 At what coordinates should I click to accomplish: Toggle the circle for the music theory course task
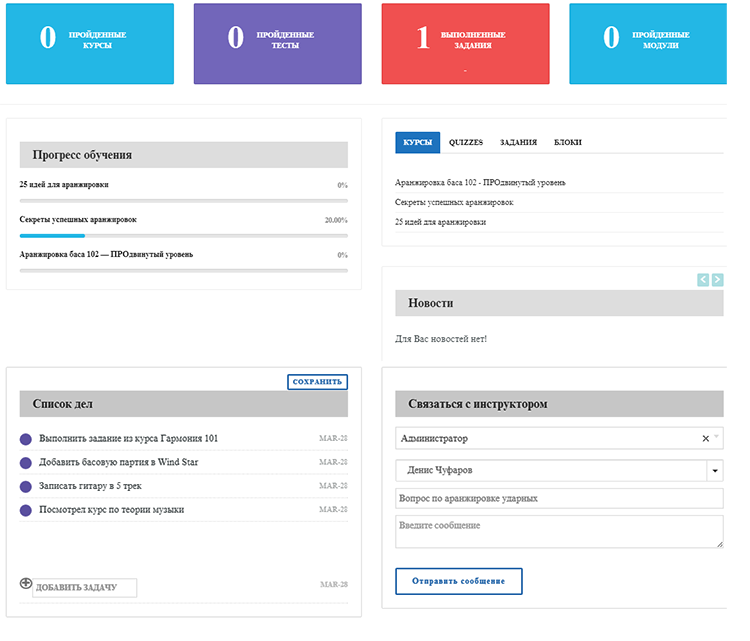tap(26, 511)
